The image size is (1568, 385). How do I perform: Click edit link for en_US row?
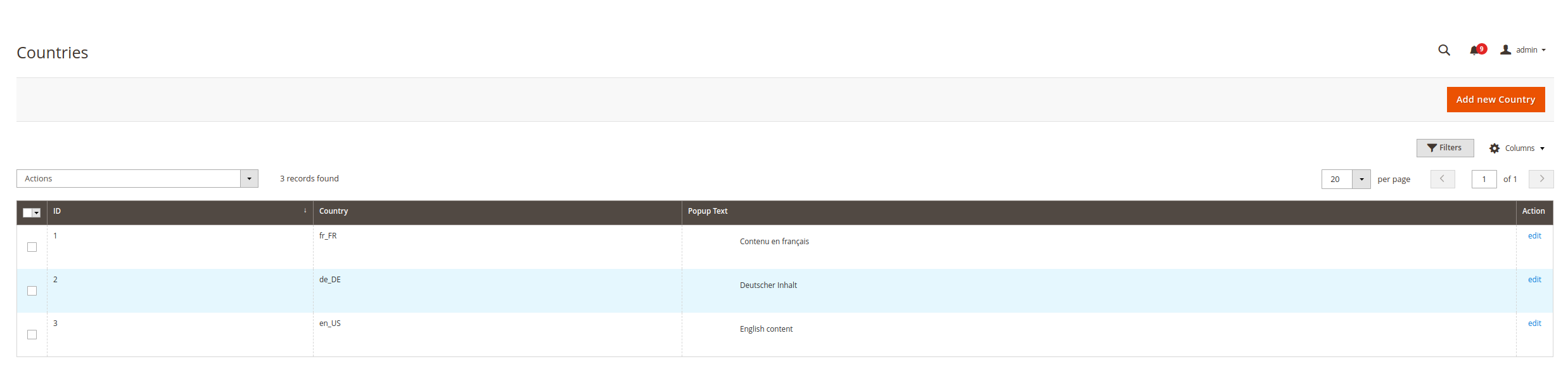click(1534, 323)
